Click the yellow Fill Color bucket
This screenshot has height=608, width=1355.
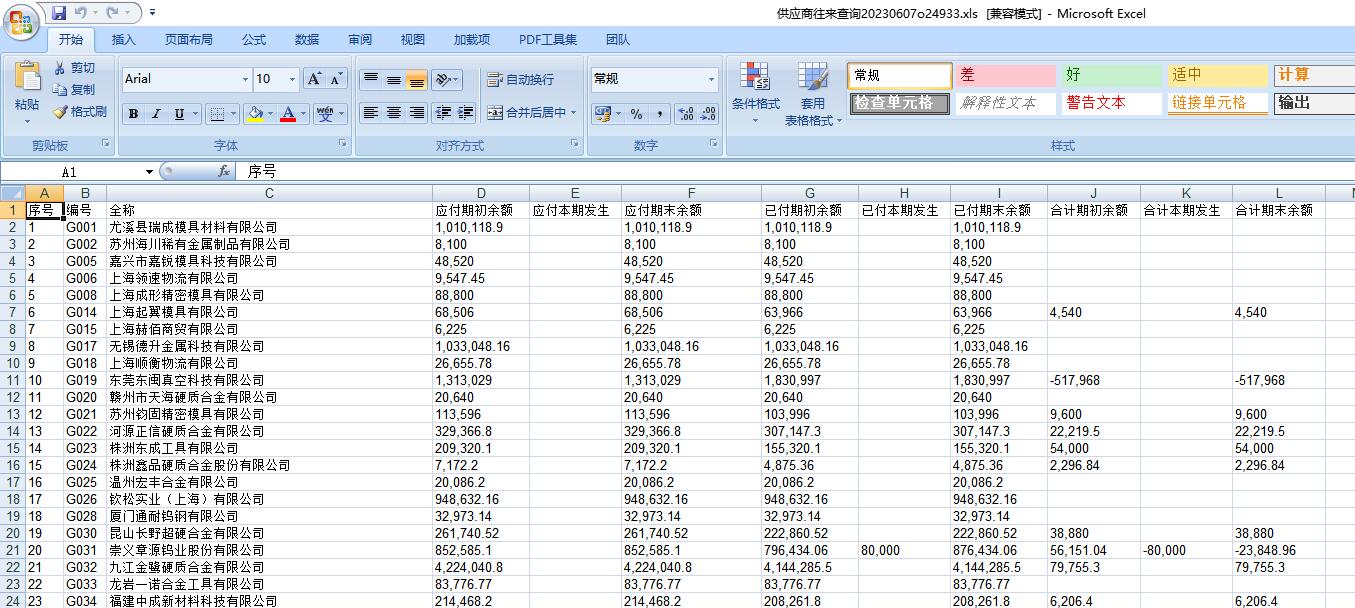pyautogui.click(x=254, y=114)
